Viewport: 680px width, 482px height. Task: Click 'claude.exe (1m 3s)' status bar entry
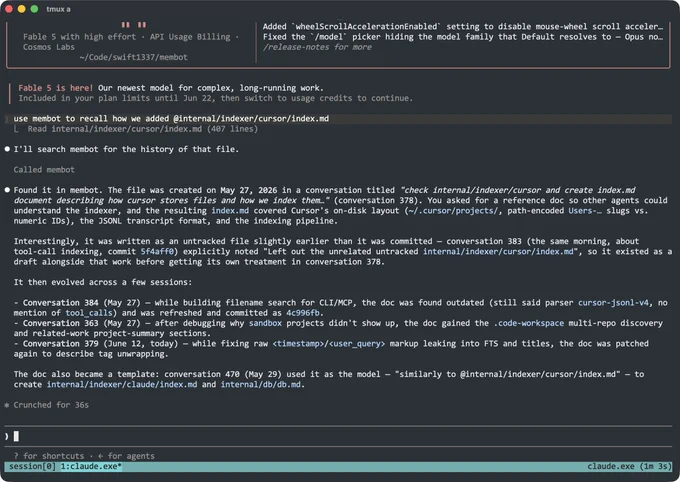click(629, 466)
